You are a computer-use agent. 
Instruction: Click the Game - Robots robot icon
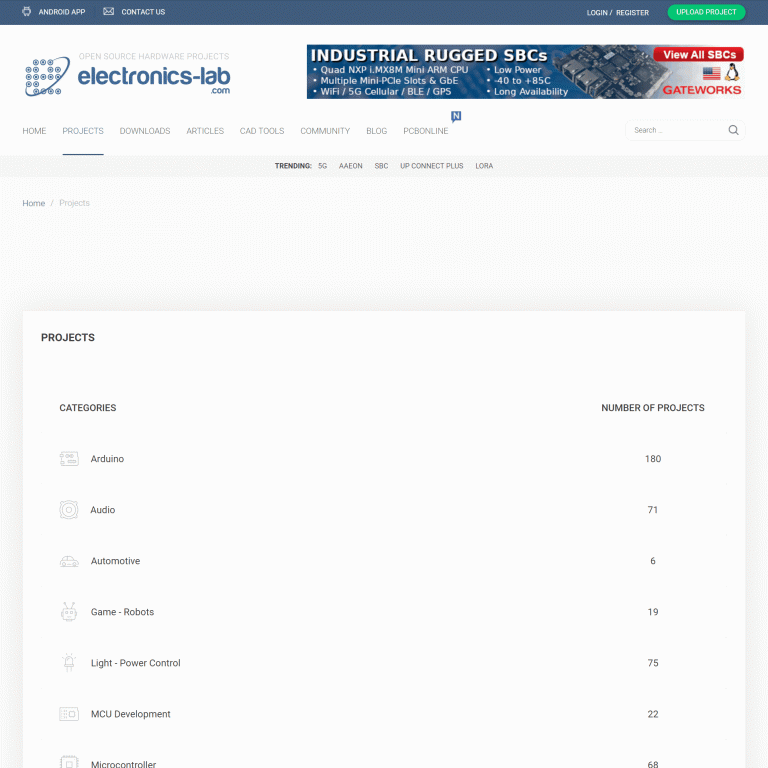[68, 612]
